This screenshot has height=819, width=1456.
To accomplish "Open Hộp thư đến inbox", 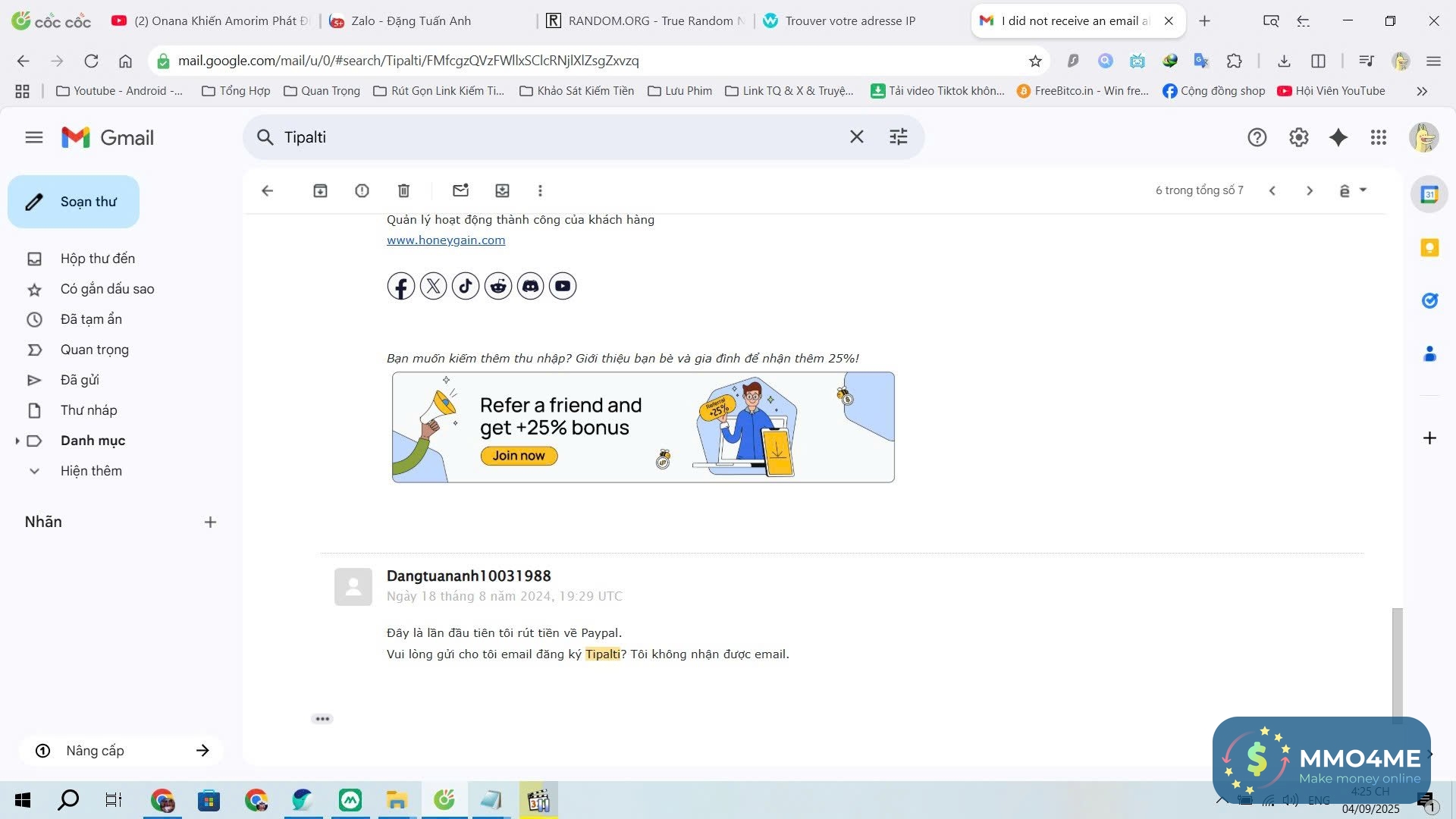I will click(x=97, y=259).
